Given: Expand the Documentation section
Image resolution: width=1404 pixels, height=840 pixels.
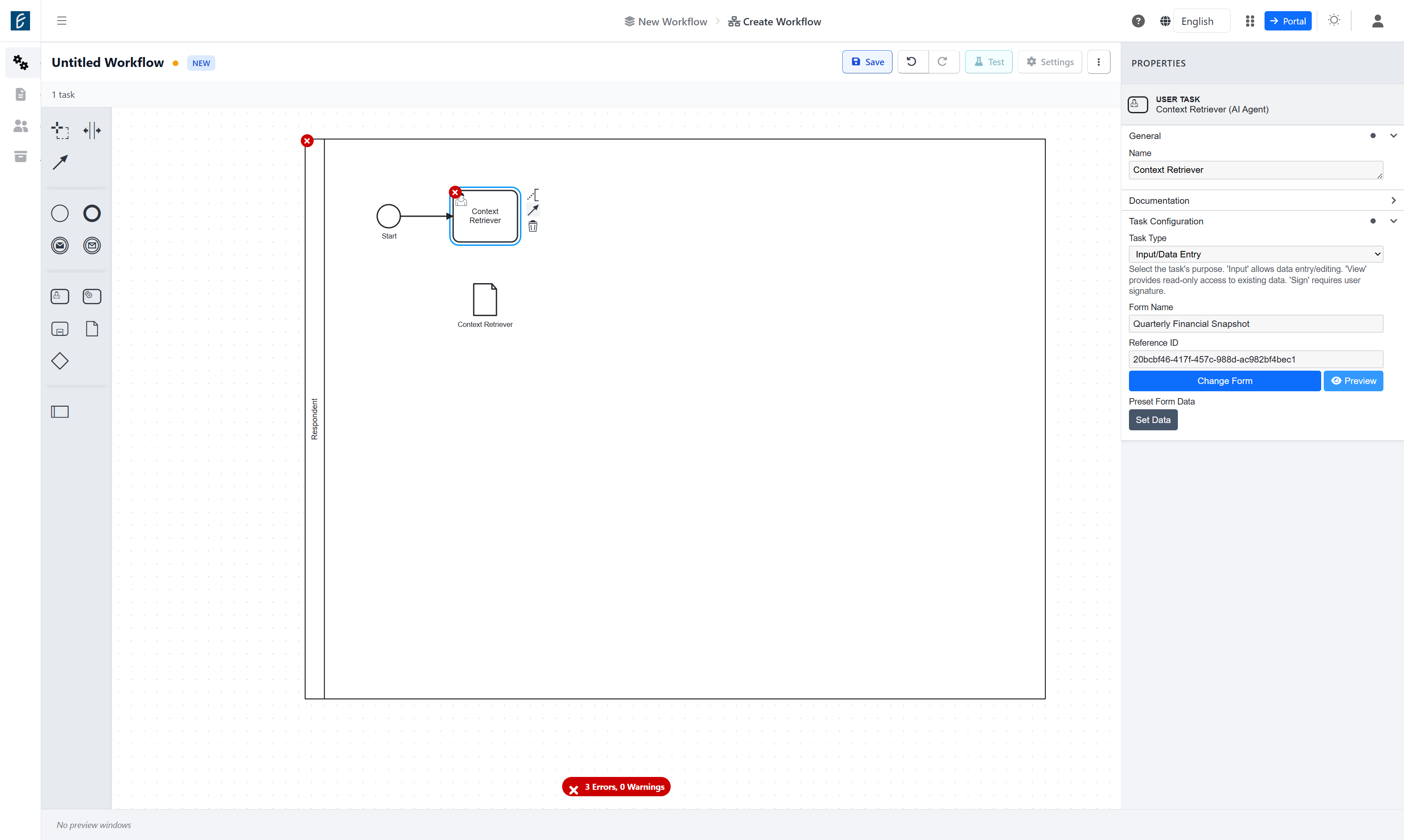Looking at the screenshot, I should coord(1393,200).
